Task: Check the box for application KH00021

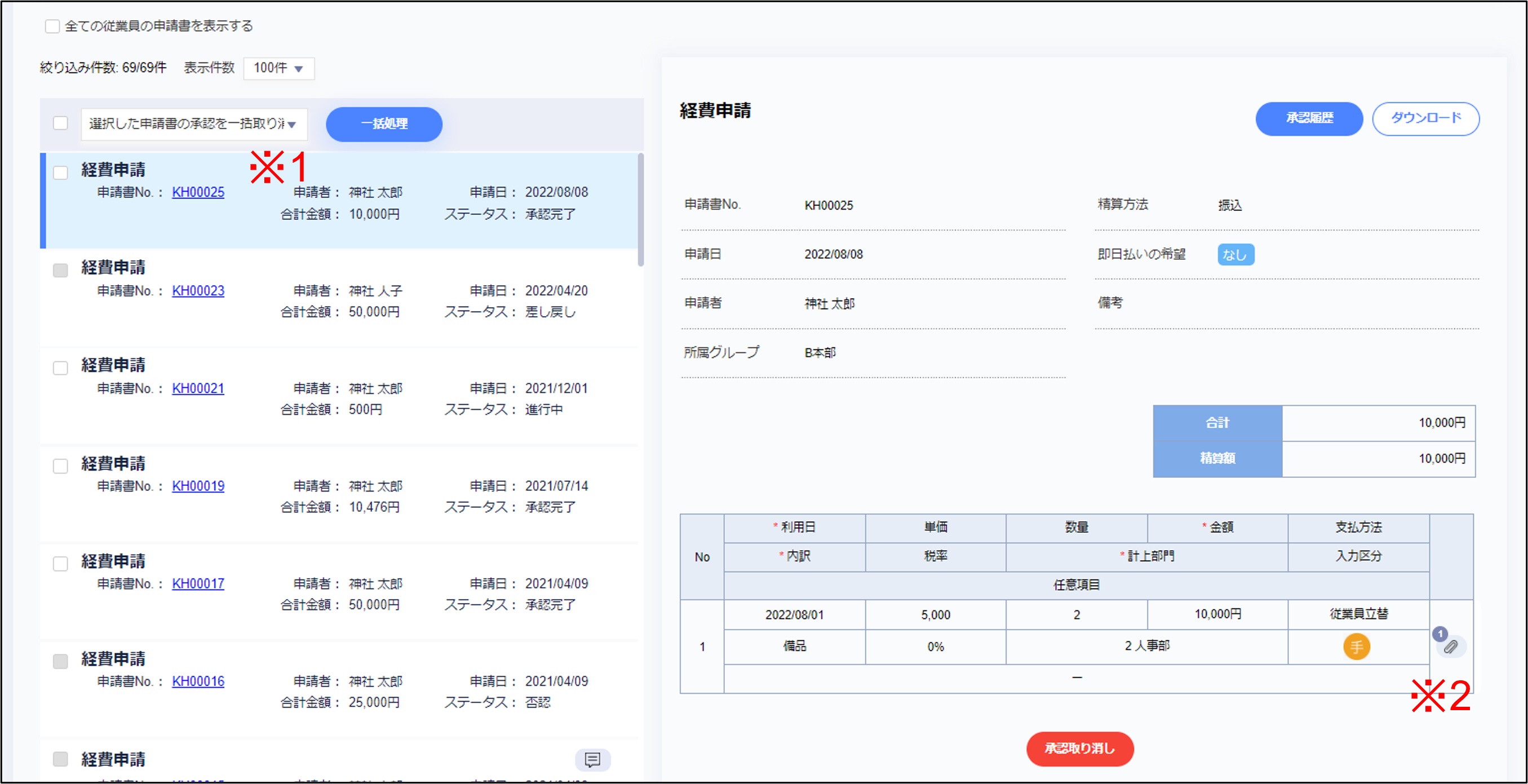Action: (x=60, y=368)
